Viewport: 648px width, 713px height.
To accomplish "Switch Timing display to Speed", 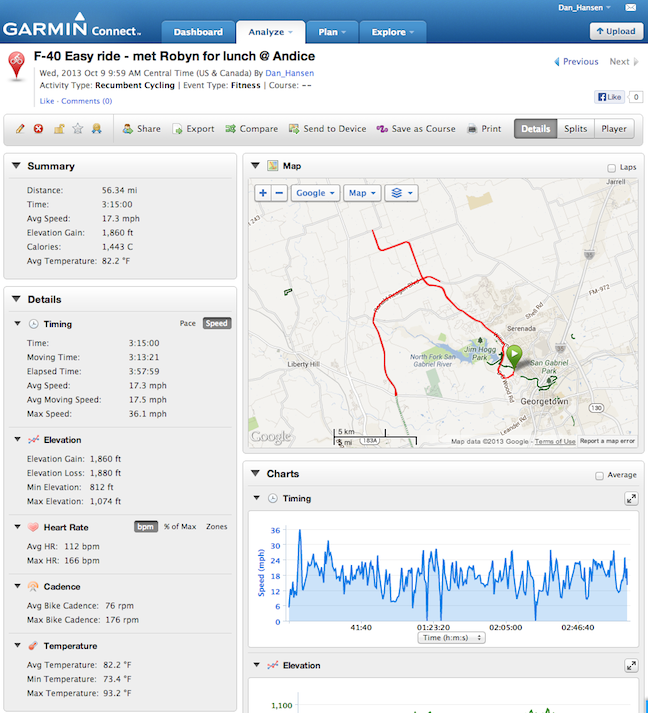I will tap(217, 323).
